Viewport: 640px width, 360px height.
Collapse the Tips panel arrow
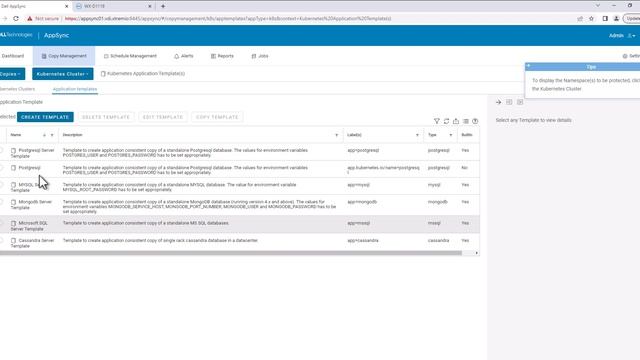point(529,66)
